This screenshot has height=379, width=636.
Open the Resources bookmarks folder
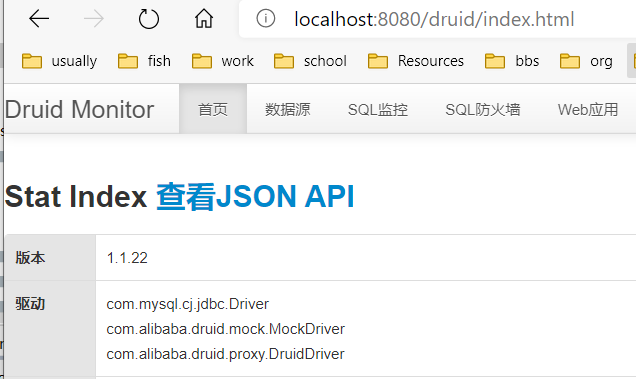pos(416,61)
